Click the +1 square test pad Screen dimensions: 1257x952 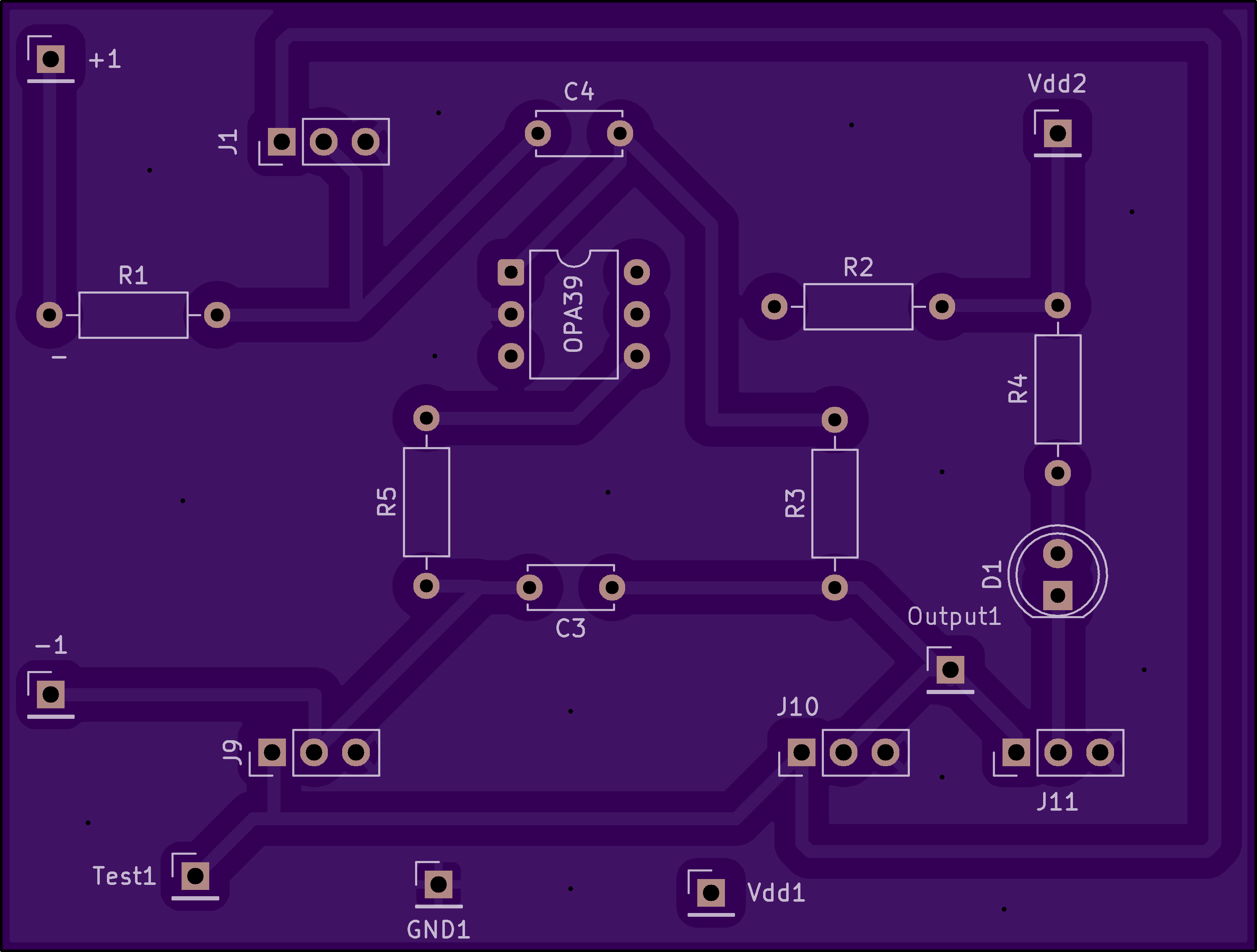point(51,59)
